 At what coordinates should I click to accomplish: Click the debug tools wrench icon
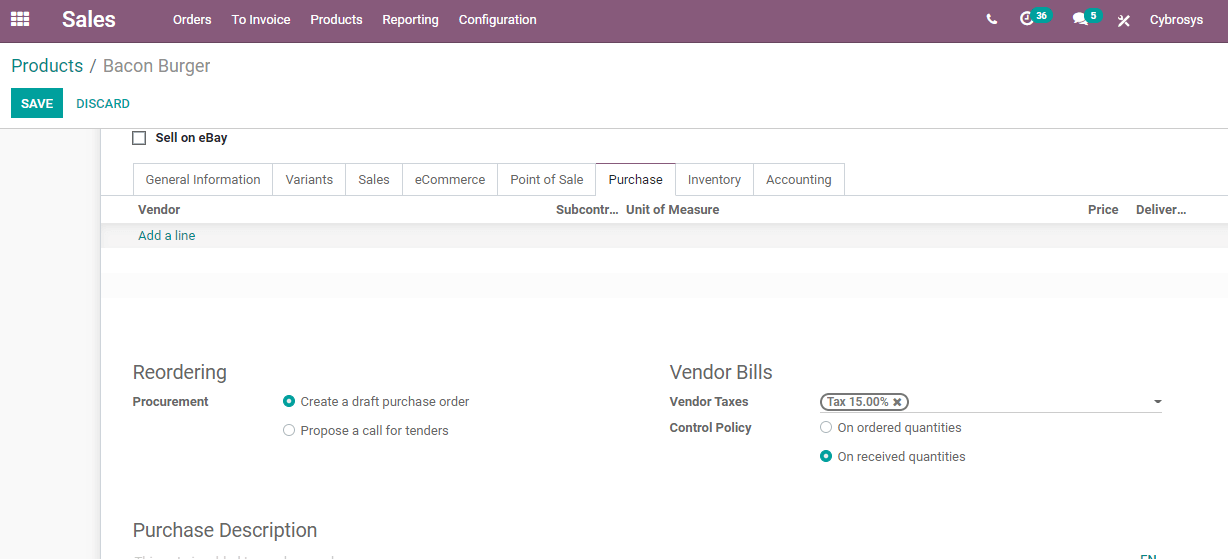coord(1124,20)
